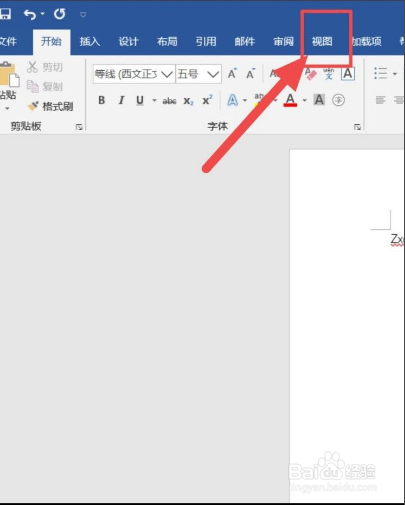Toggle Bold formatting
The image size is (405, 505).
102,100
